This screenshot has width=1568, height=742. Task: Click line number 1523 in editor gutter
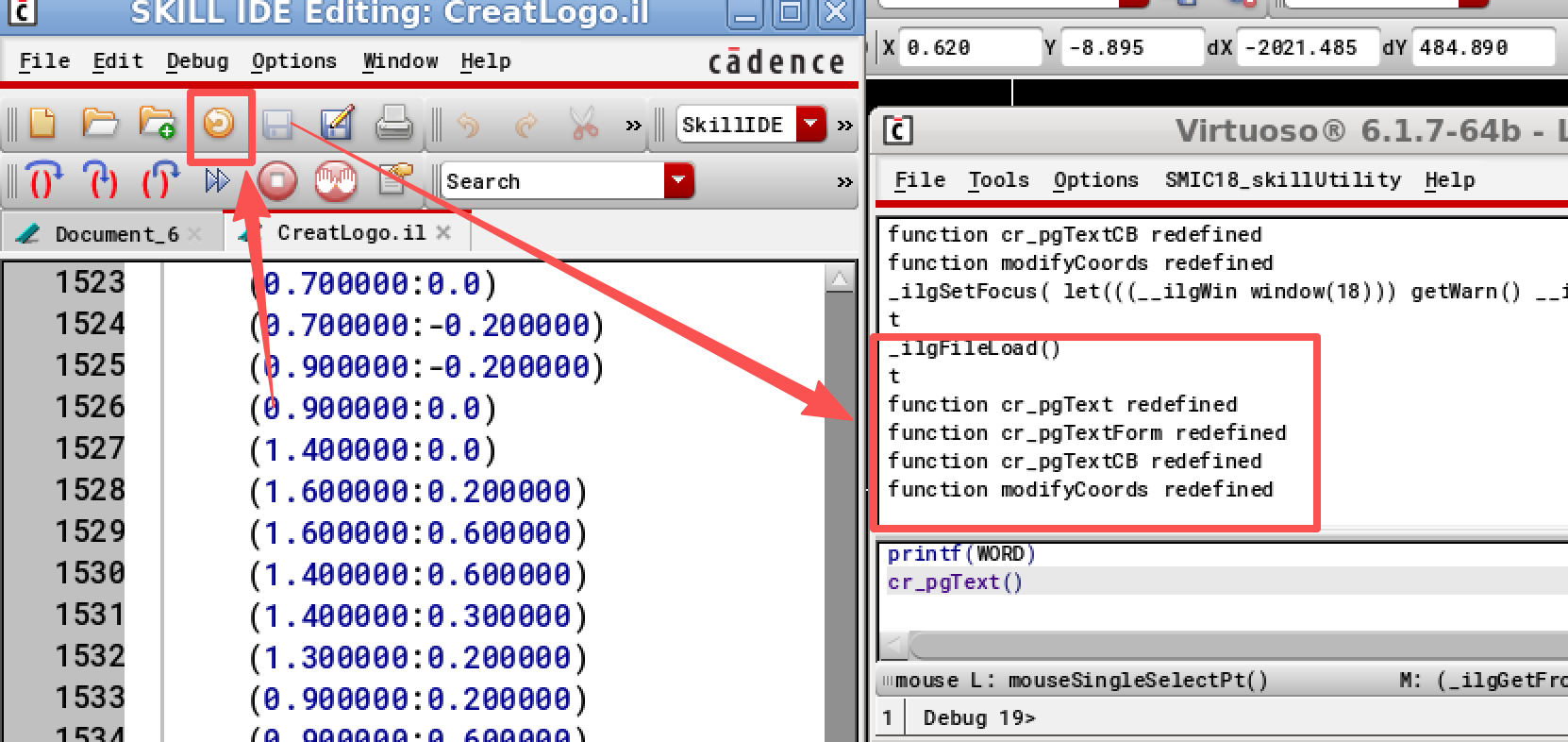[x=90, y=282]
